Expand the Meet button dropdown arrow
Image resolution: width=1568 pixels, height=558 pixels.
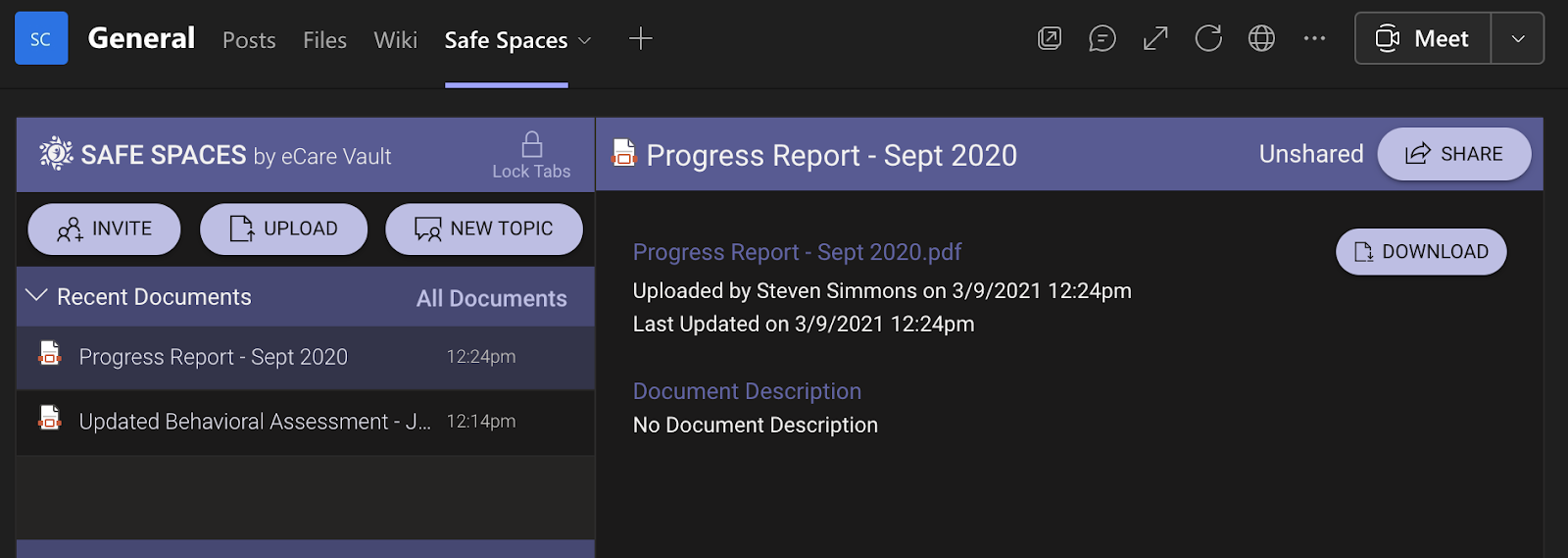tap(1517, 38)
